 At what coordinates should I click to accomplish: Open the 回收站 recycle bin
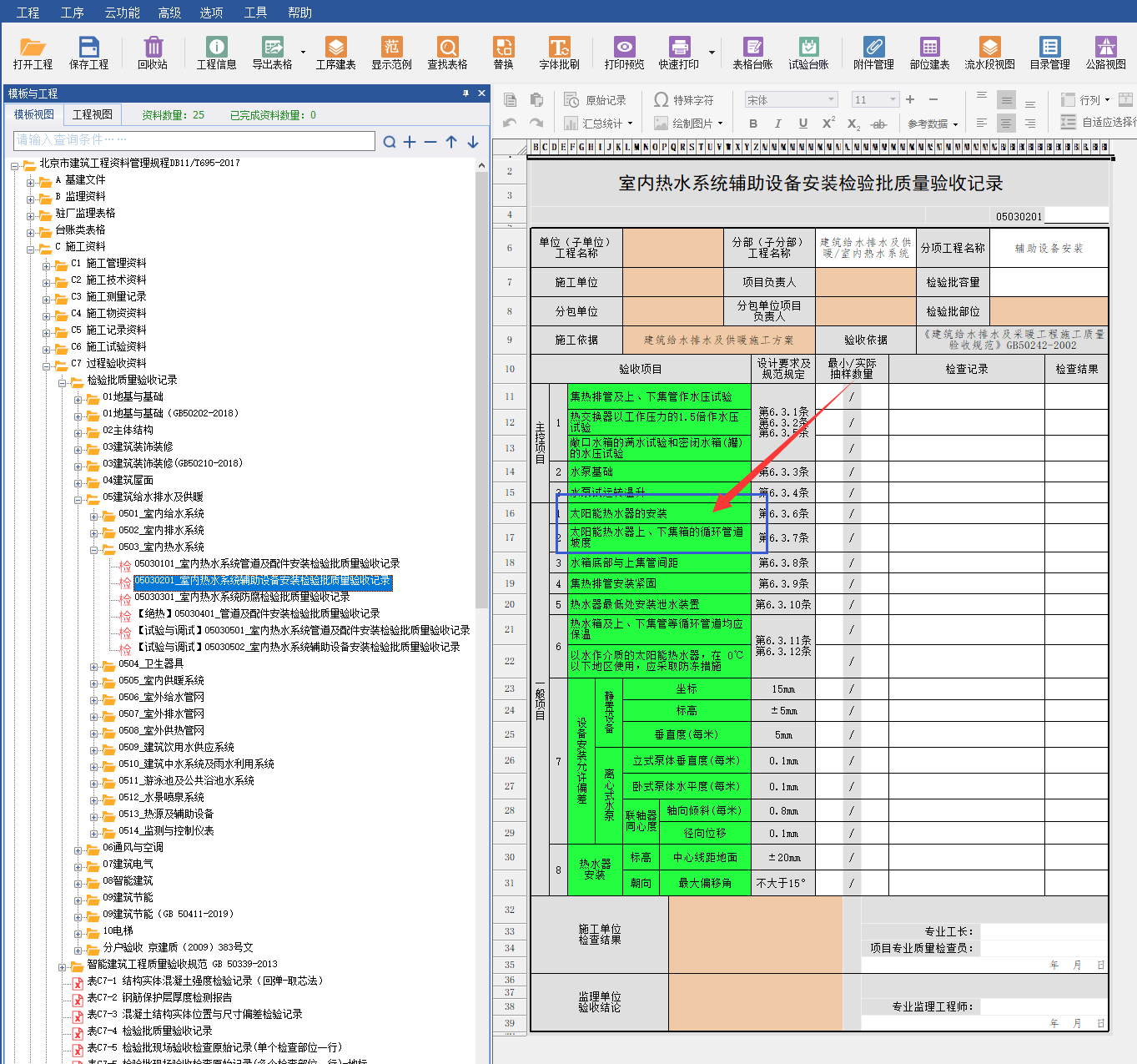pos(153,53)
